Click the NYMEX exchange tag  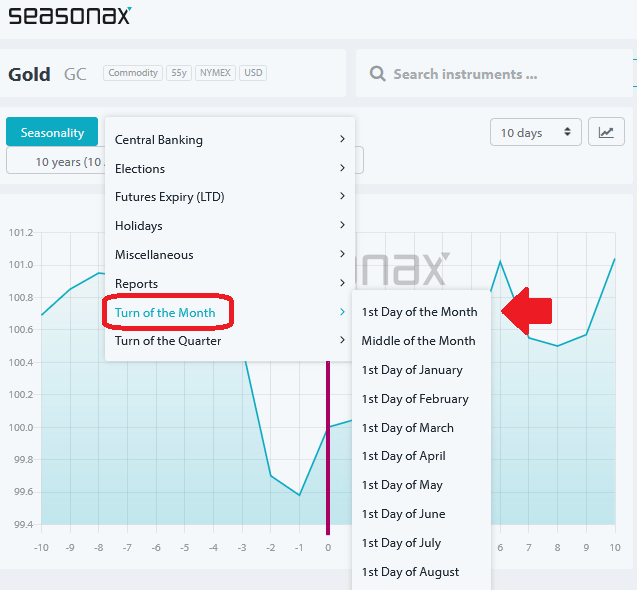click(x=216, y=73)
